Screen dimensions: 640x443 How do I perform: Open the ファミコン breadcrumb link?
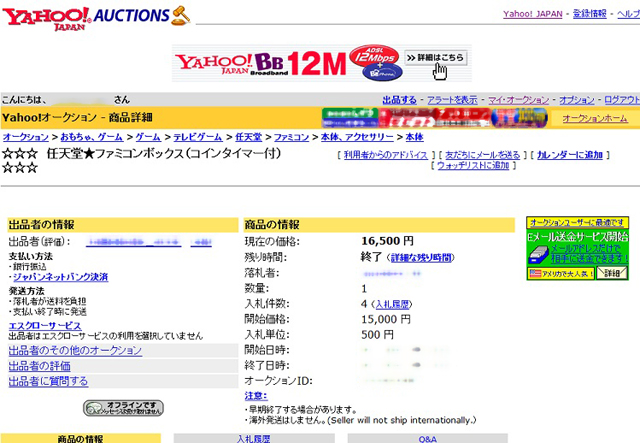click(291, 137)
